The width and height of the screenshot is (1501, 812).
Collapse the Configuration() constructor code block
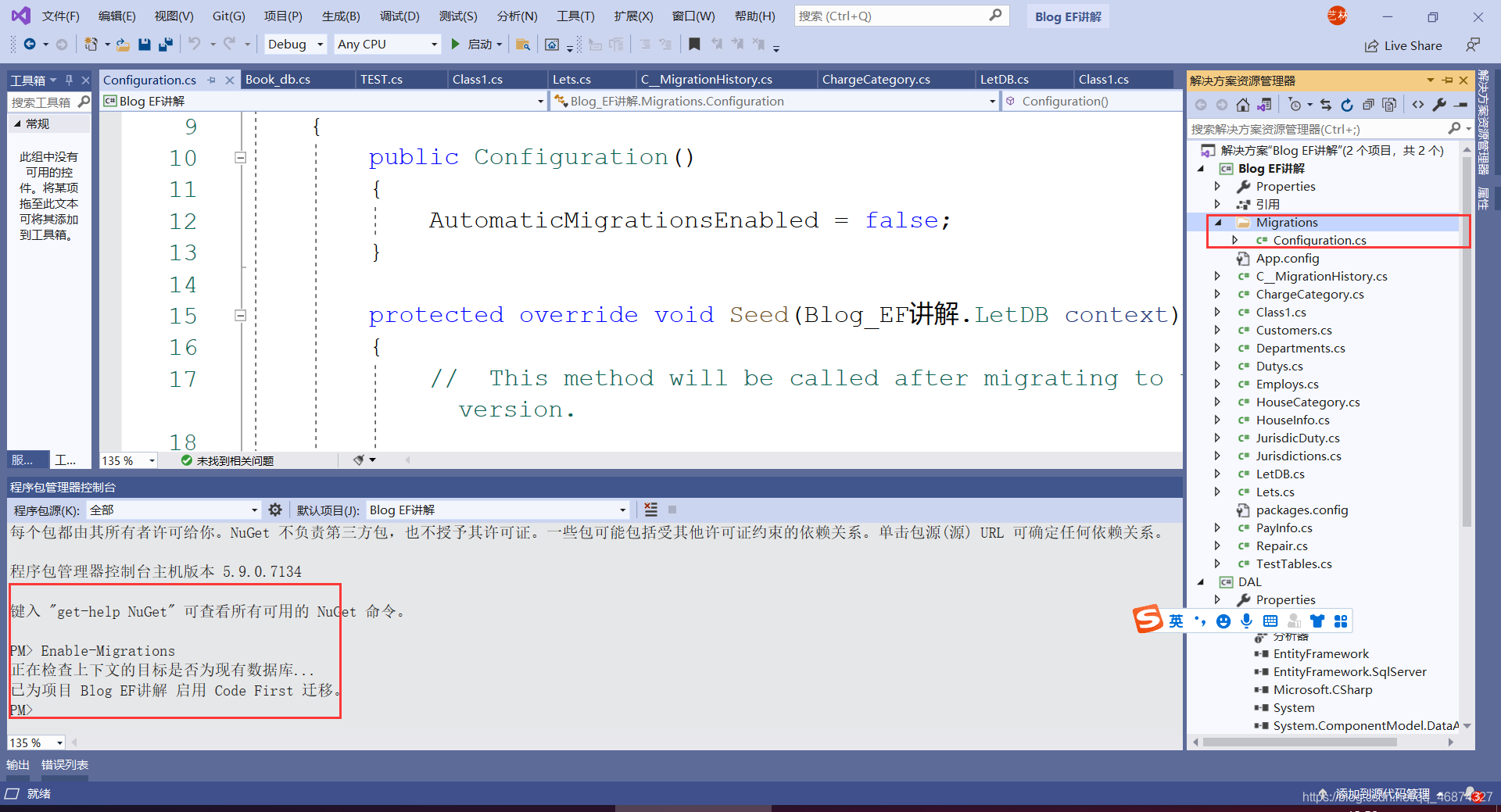[x=241, y=158]
